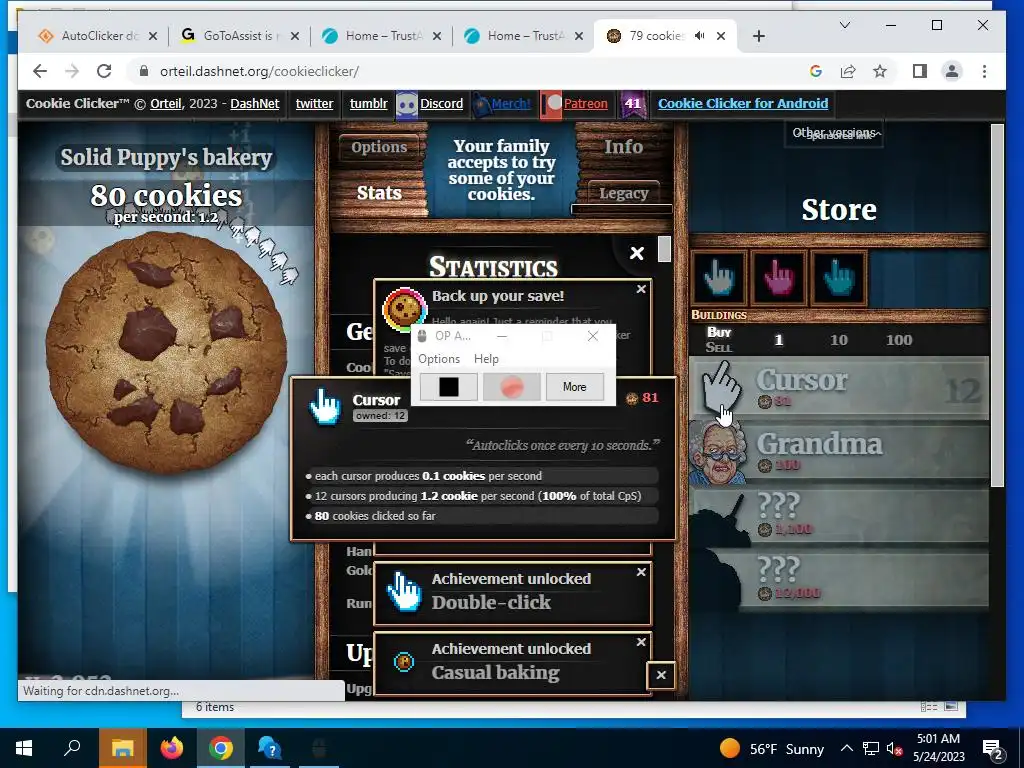Open the Discord link
1024x768 pixels.
[x=441, y=103]
